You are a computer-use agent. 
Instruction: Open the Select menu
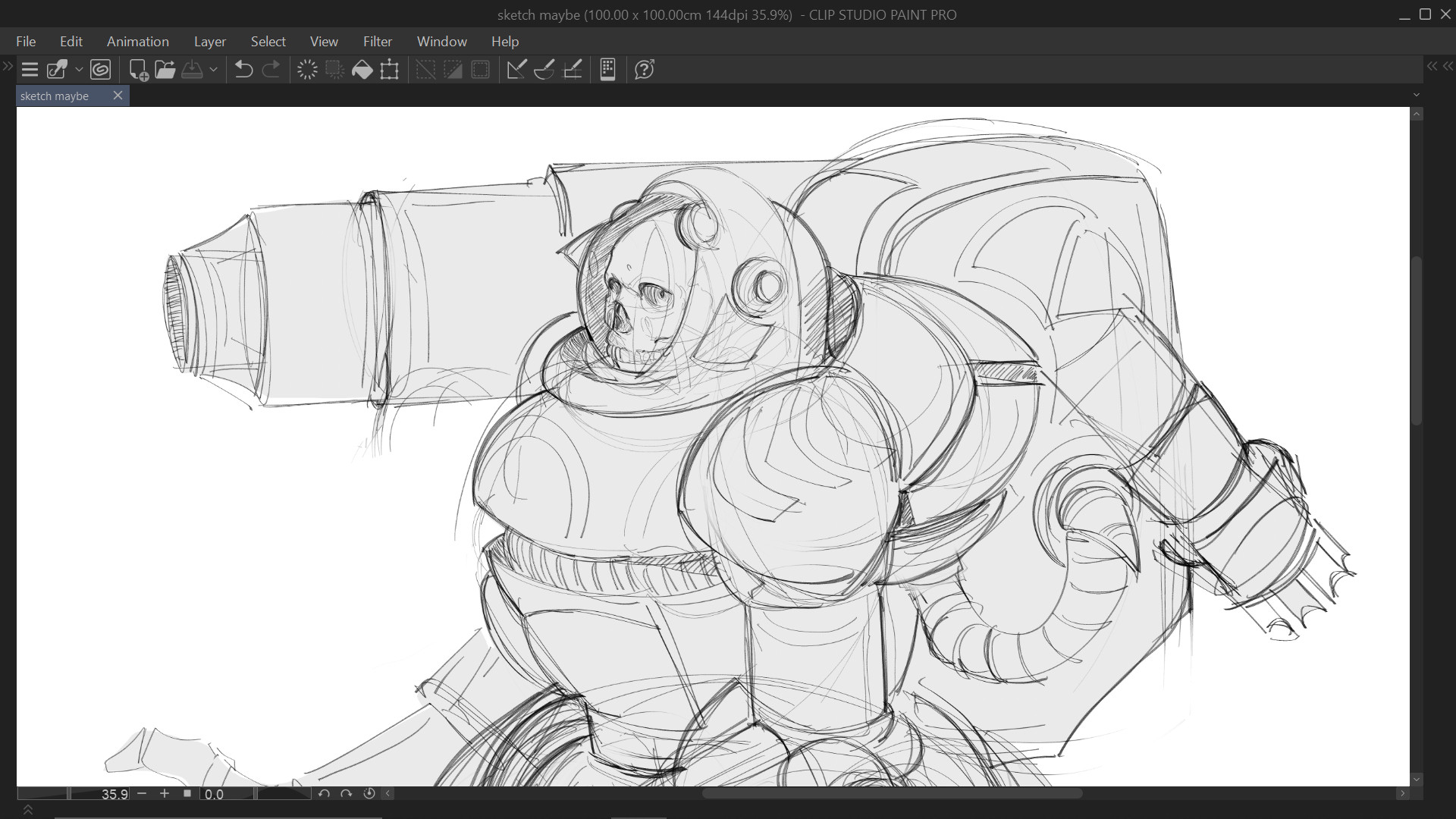268,42
